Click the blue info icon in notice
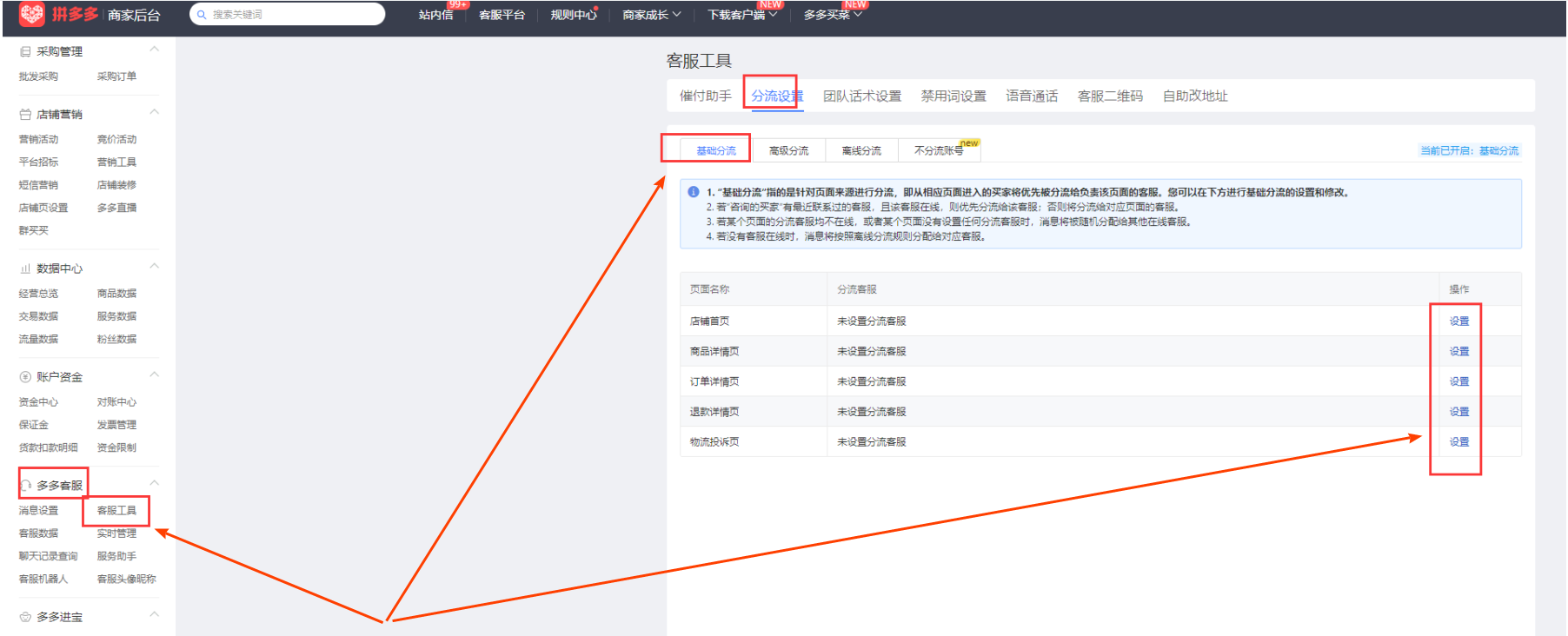Screen dimensions: 1568x636 point(694,192)
